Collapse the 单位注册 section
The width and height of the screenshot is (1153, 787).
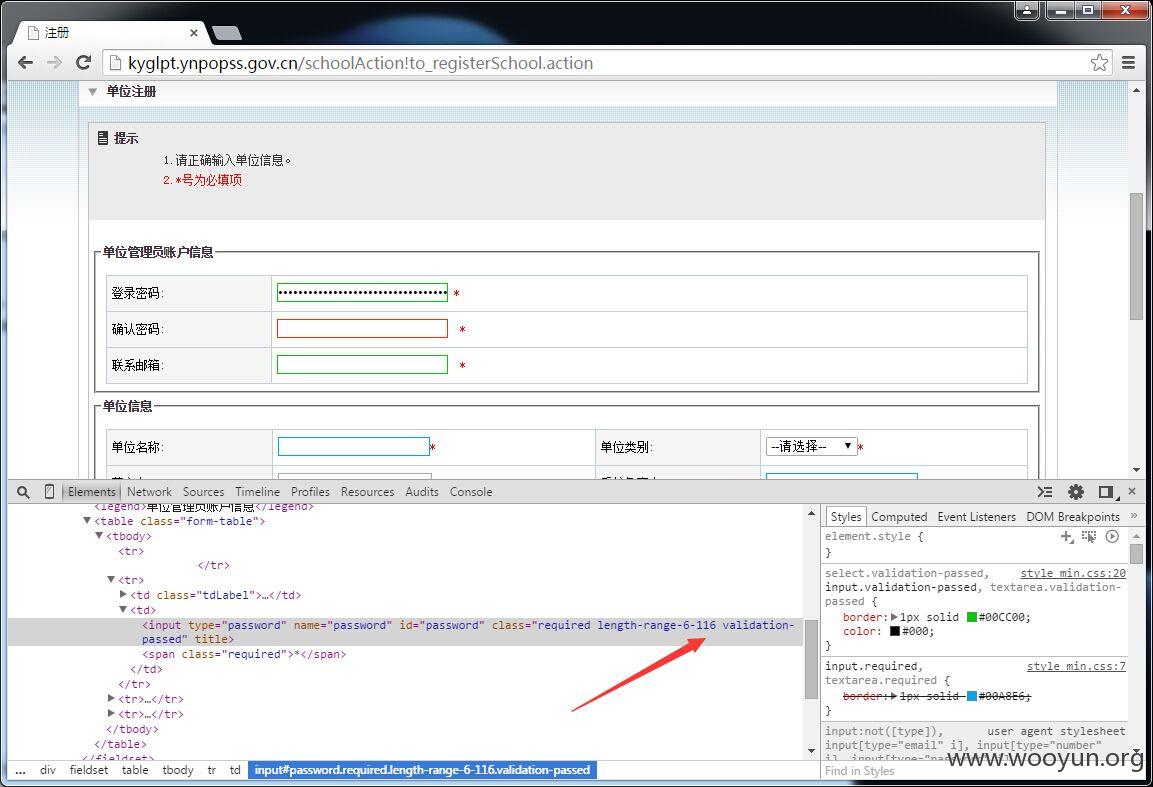coord(93,92)
